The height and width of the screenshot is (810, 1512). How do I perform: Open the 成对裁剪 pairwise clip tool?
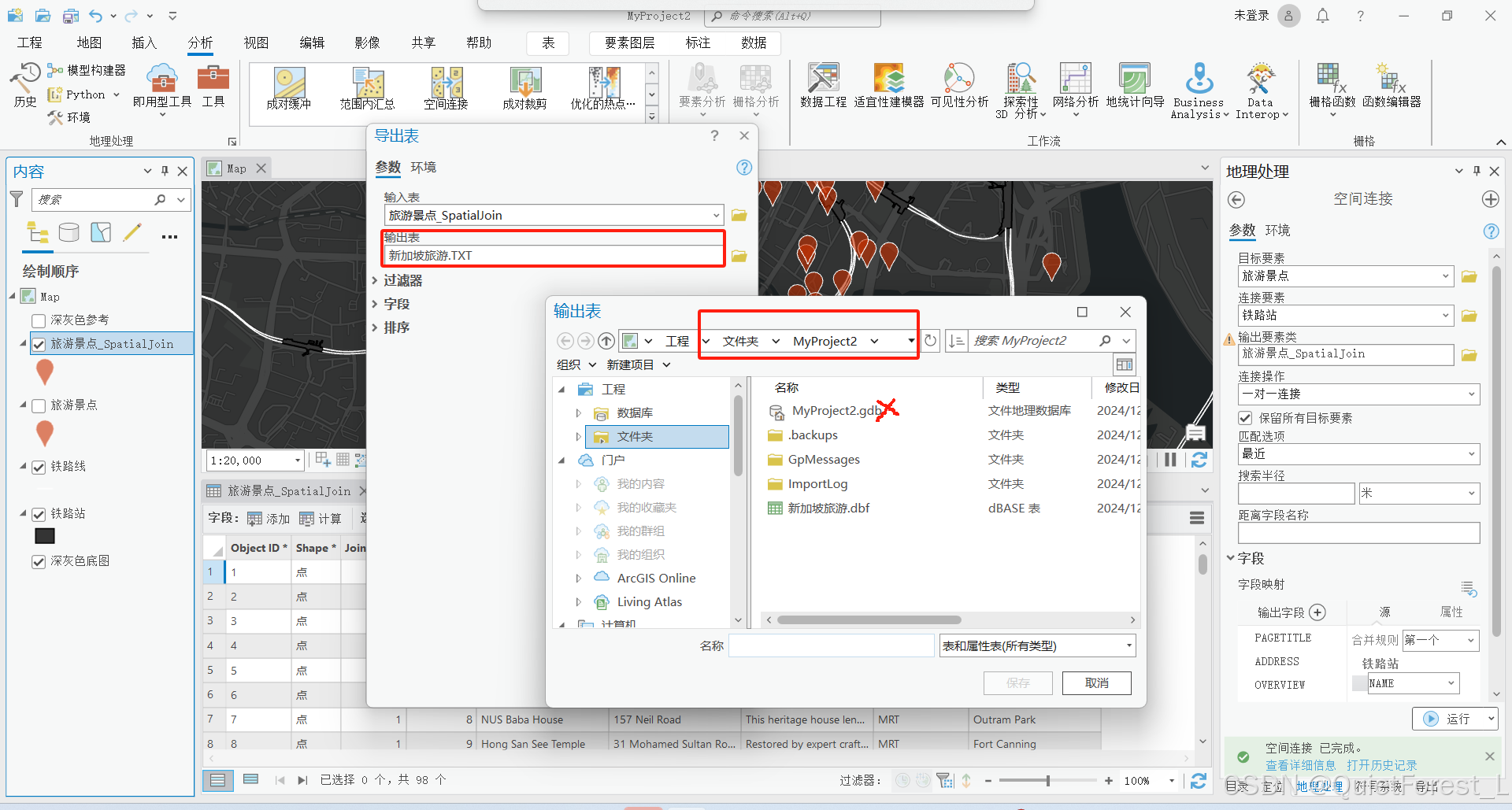[524, 88]
